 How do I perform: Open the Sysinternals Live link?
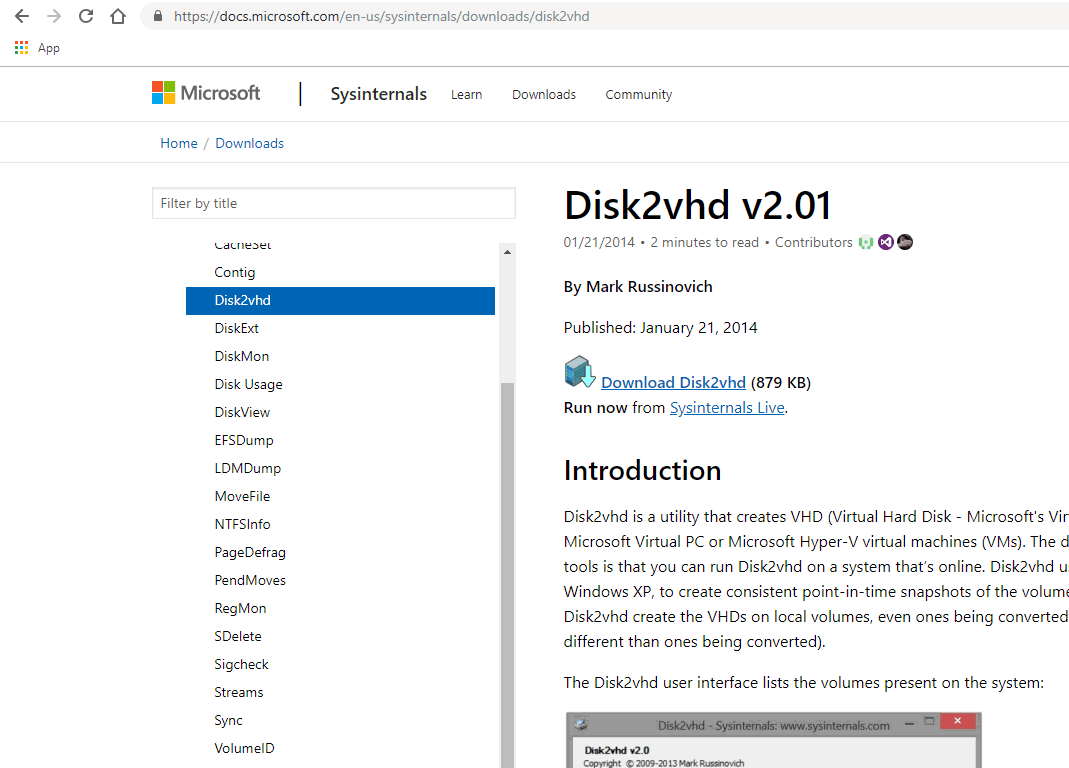pos(727,408)
